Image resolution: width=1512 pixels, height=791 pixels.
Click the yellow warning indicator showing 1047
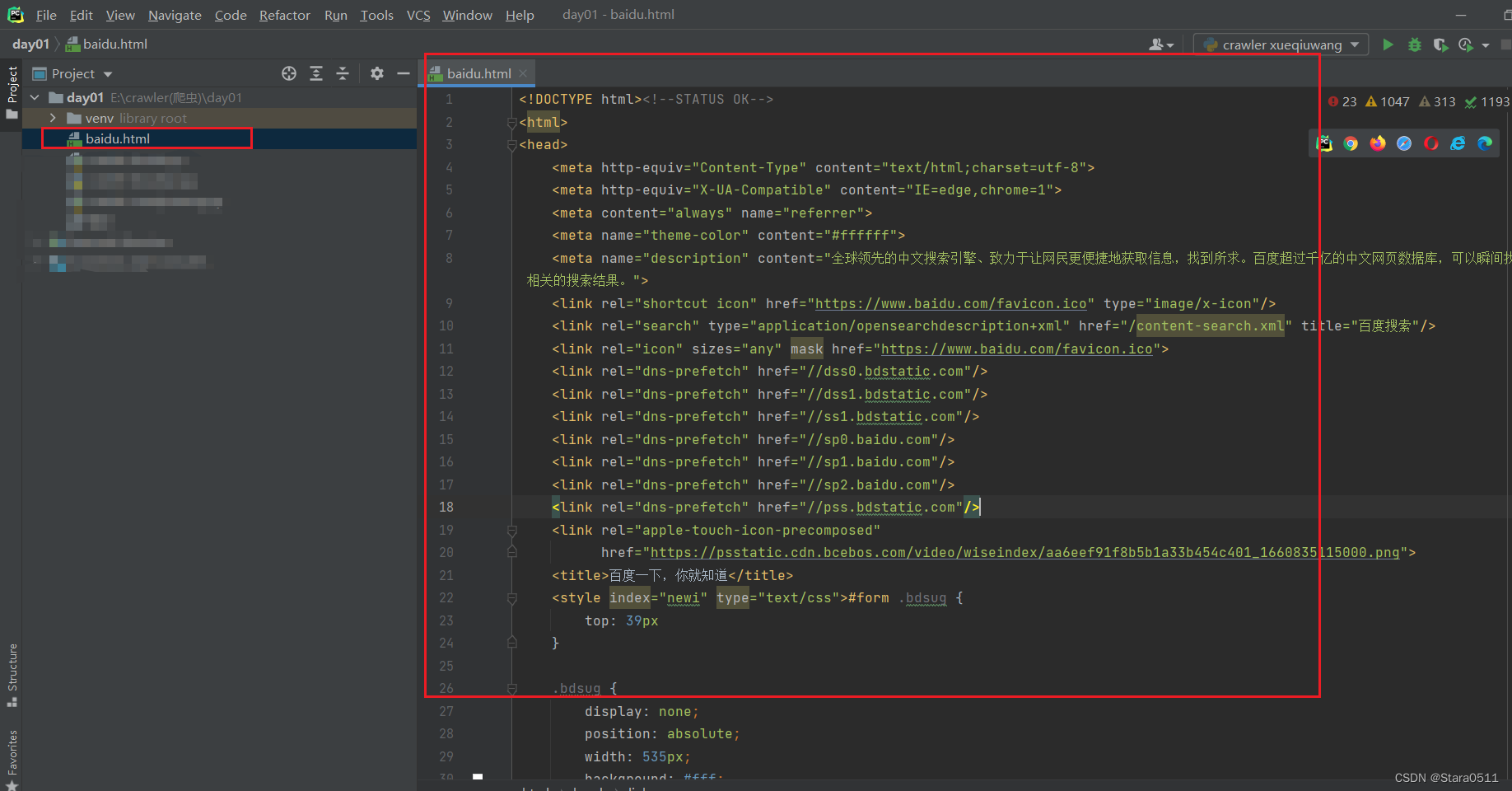pyautogui.click(x=1388, y=101)
